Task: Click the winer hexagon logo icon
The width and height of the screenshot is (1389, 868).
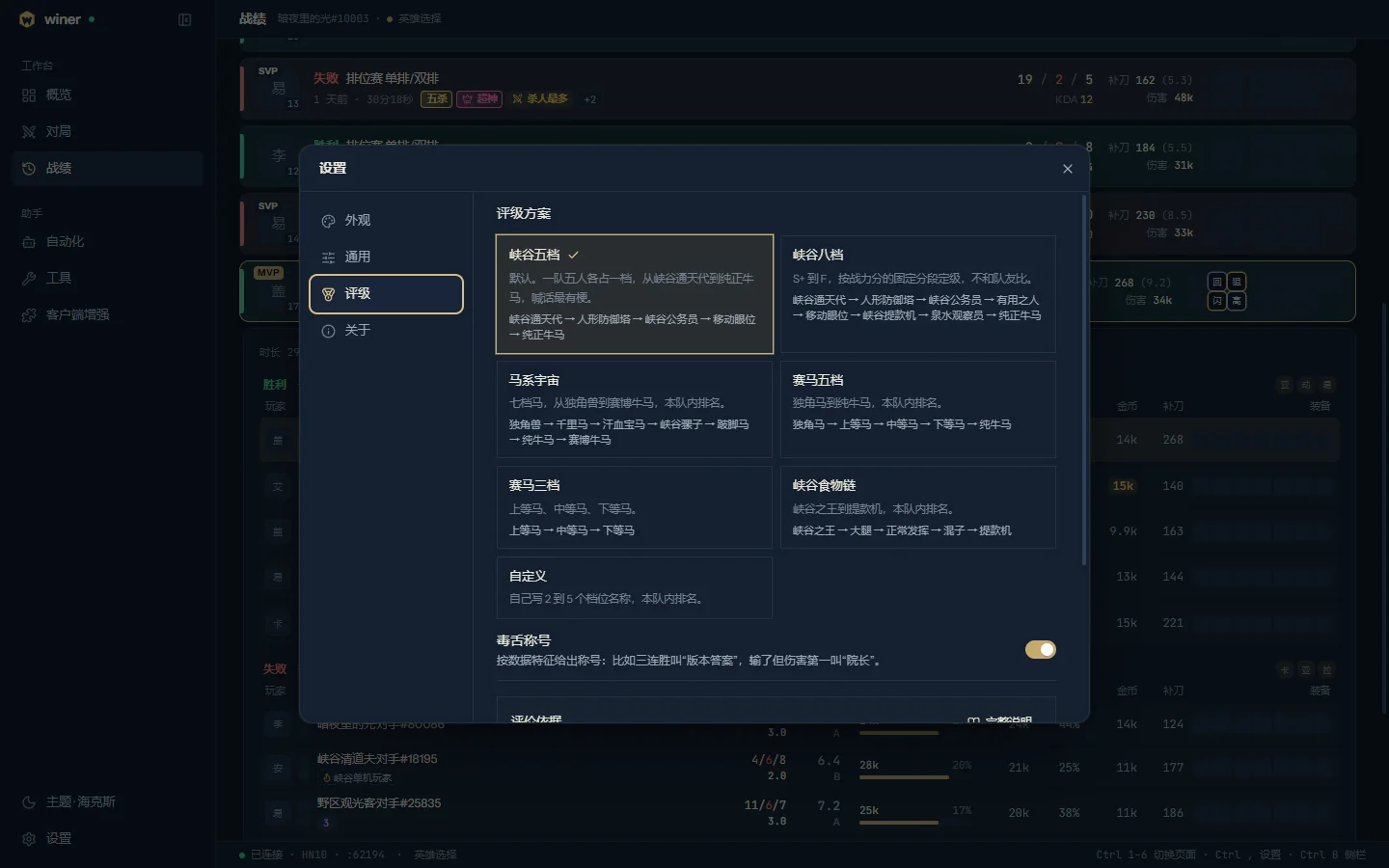Action: click(27, 19)
